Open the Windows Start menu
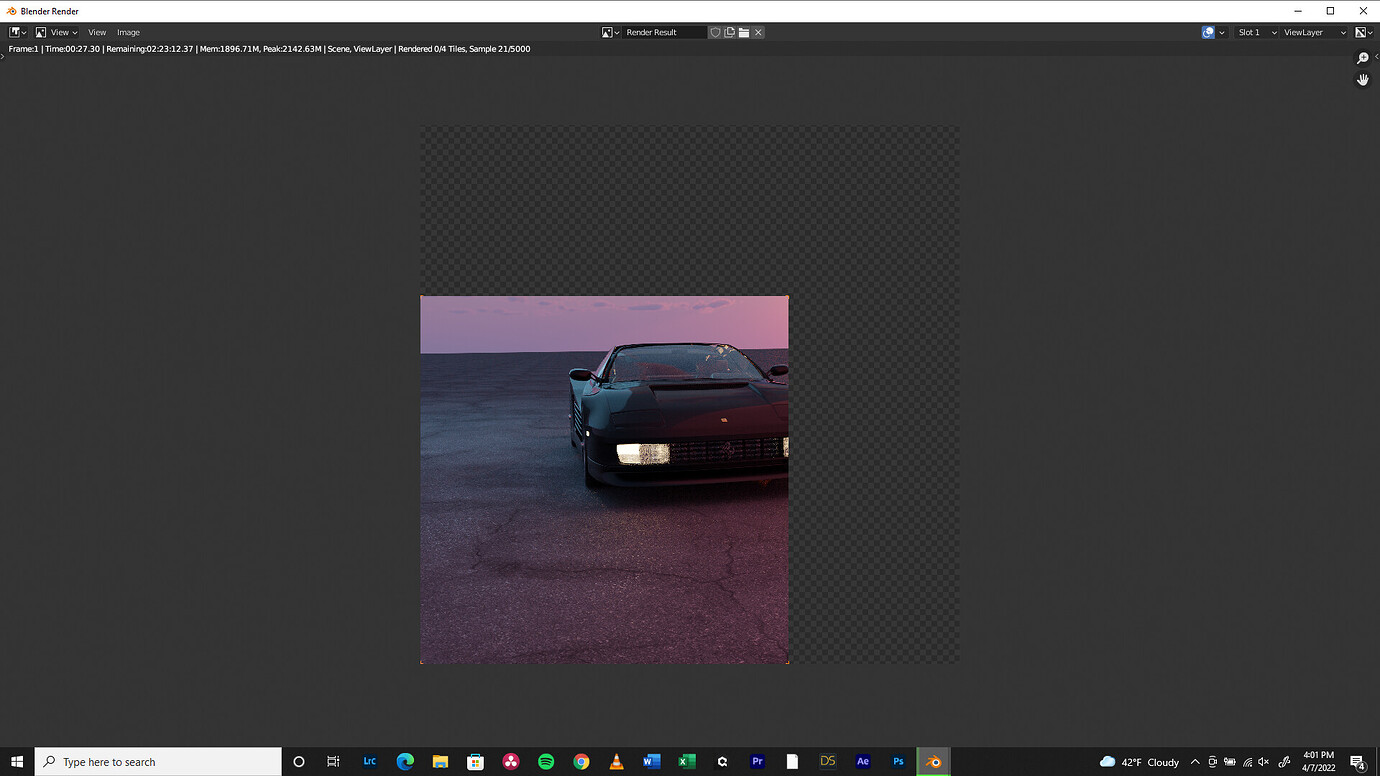 coord(17,761)
